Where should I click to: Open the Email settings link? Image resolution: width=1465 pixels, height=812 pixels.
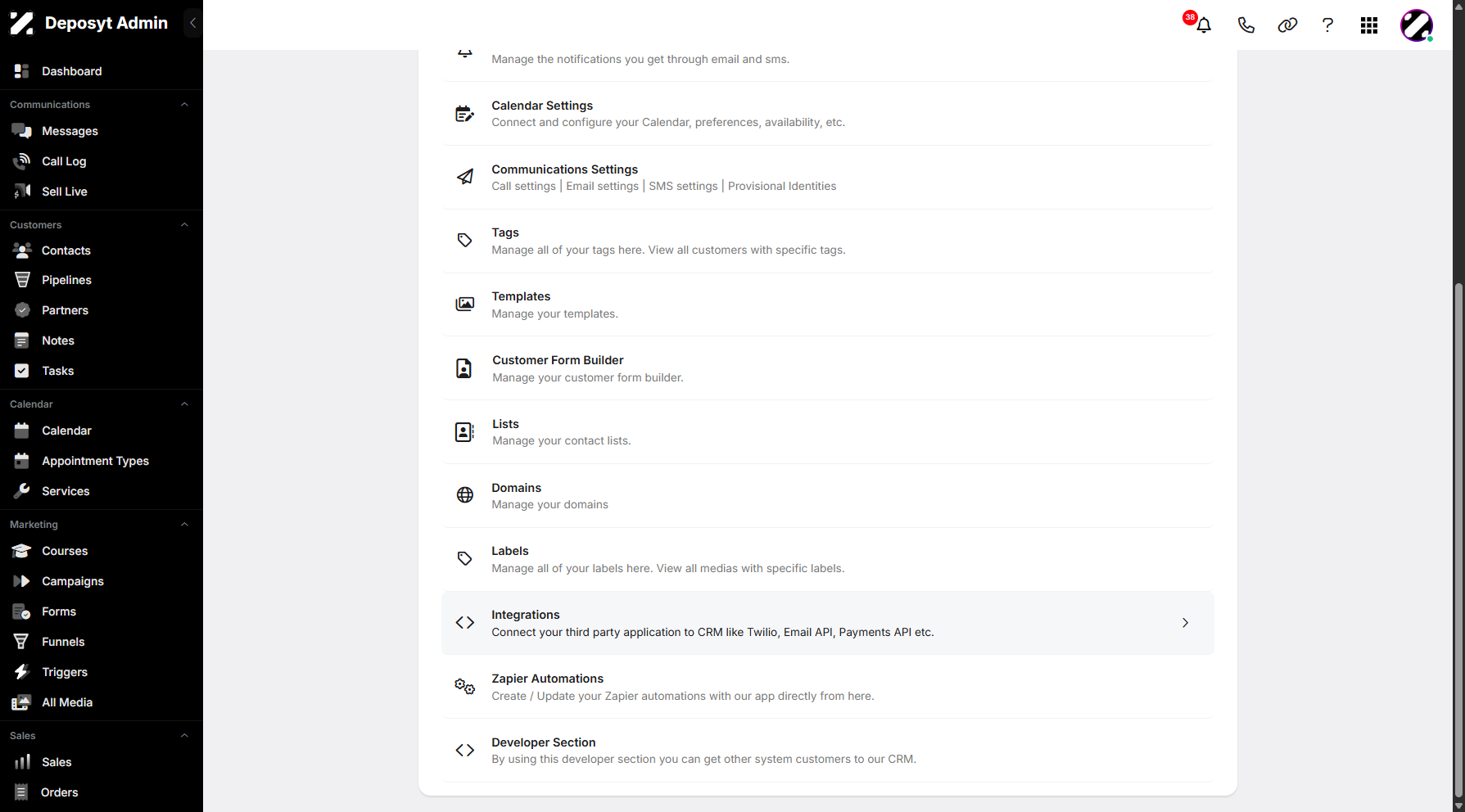click(x=602, y=187)
